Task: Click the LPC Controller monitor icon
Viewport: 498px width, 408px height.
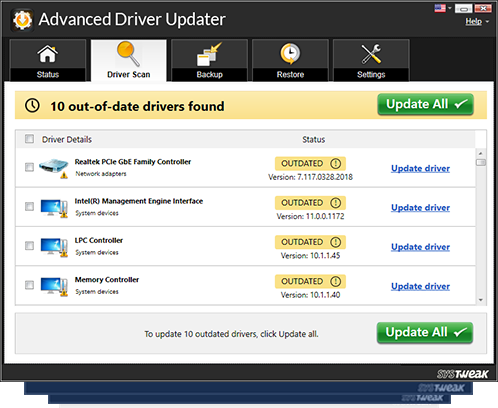Action: pos(54,248)
